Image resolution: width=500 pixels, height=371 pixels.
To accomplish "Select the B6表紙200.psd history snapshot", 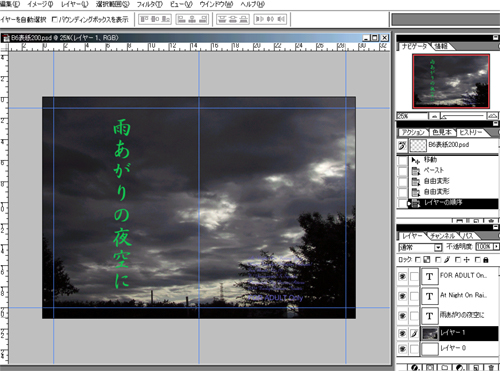I will 453,145.
